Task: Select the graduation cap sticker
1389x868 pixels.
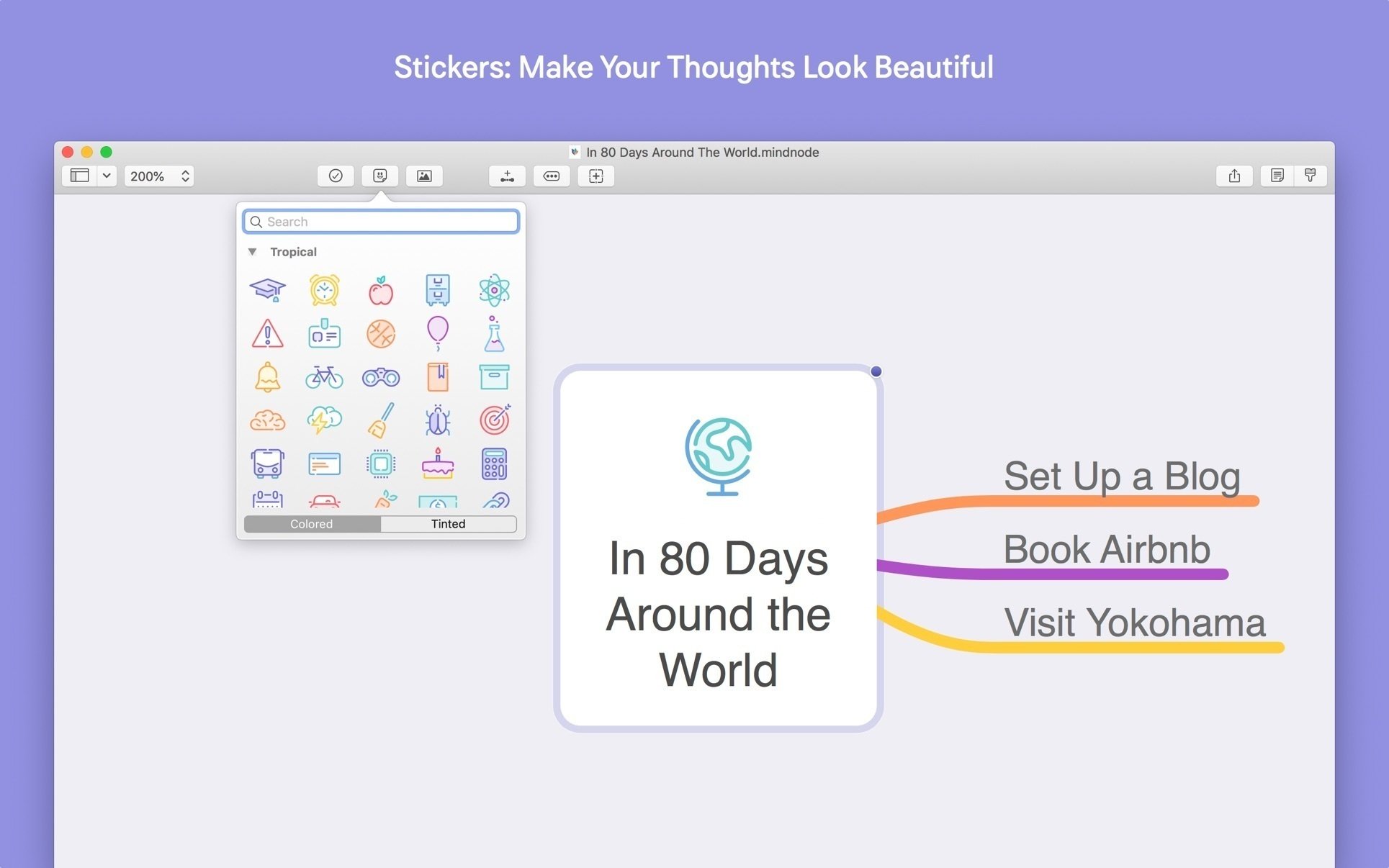Action: pos(267,289)
